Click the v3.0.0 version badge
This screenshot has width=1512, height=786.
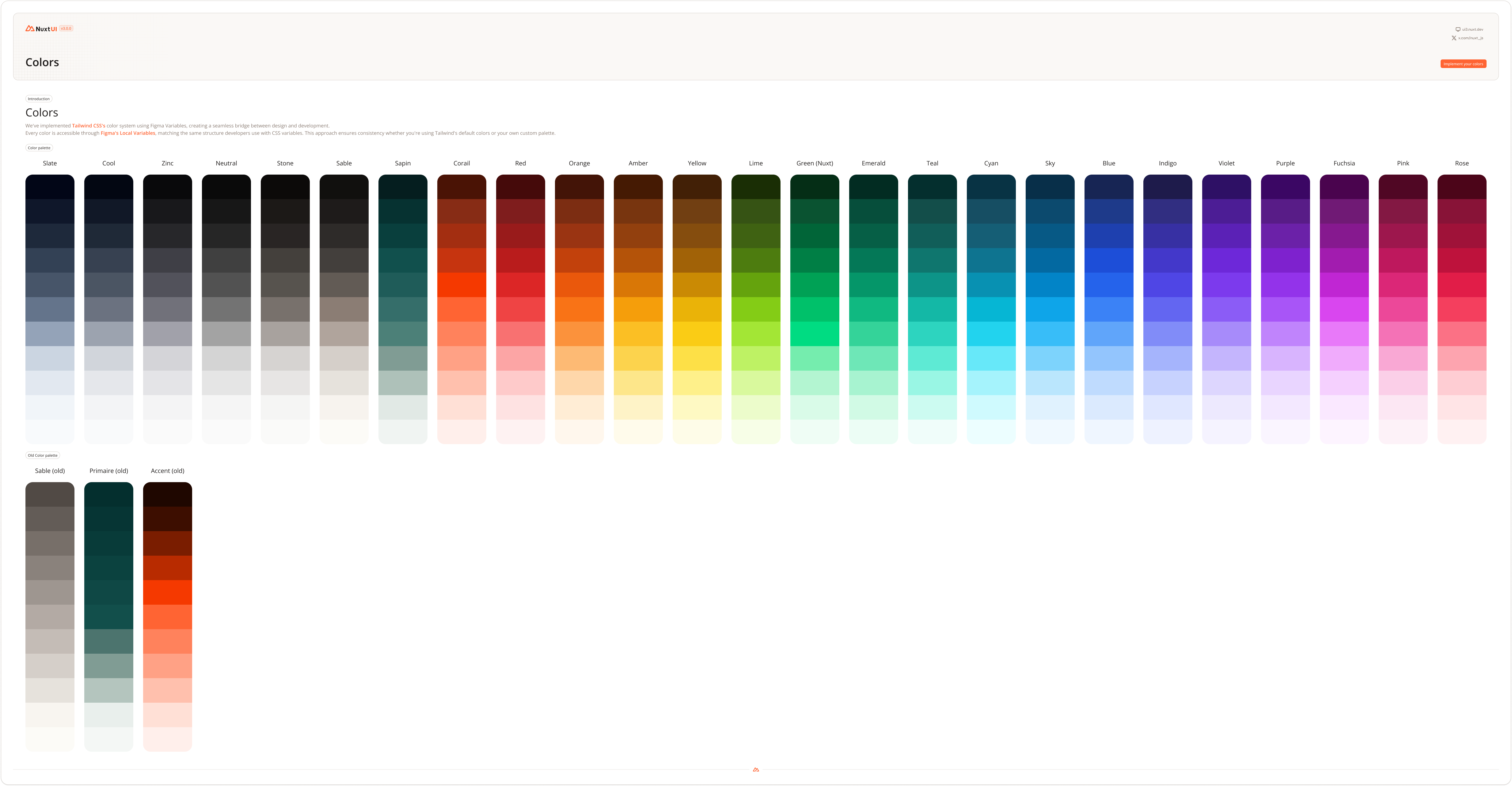point(66,28)
